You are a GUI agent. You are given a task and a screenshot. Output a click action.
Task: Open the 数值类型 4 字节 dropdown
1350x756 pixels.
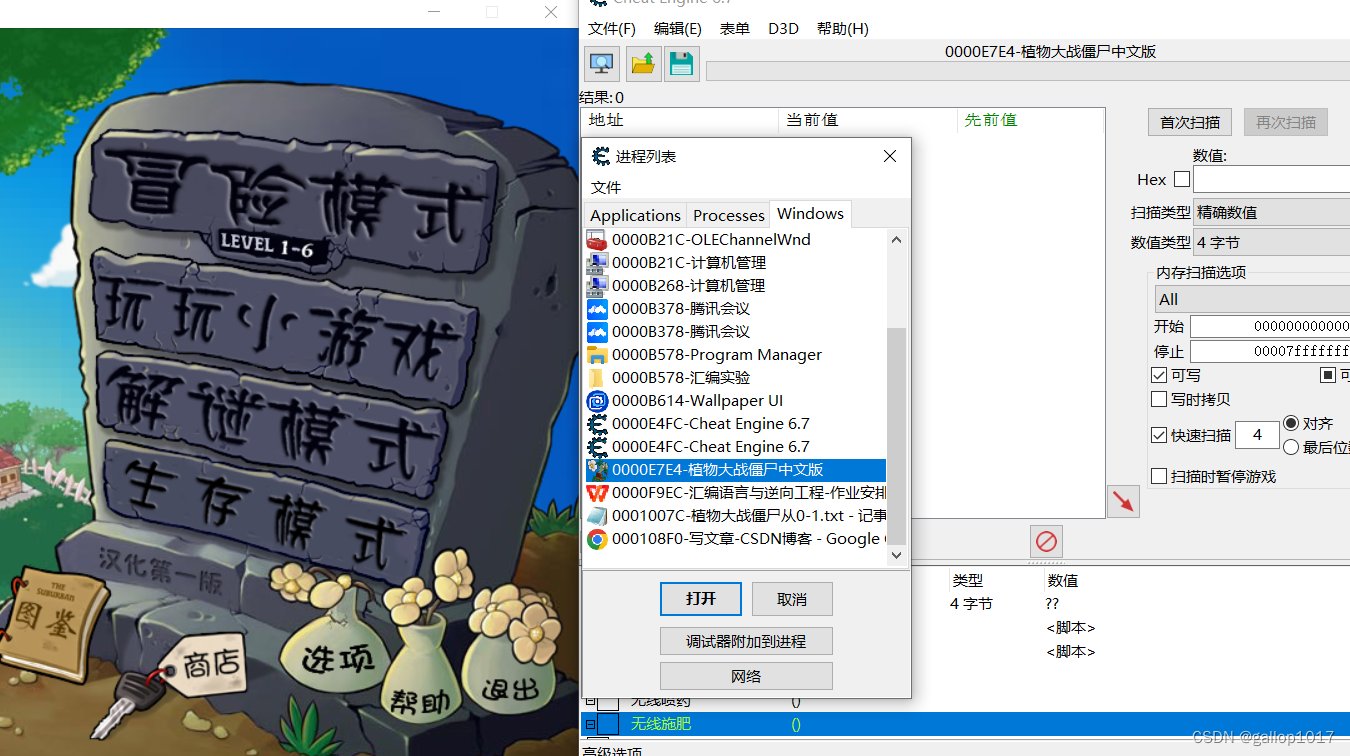tap(1272, 242)
